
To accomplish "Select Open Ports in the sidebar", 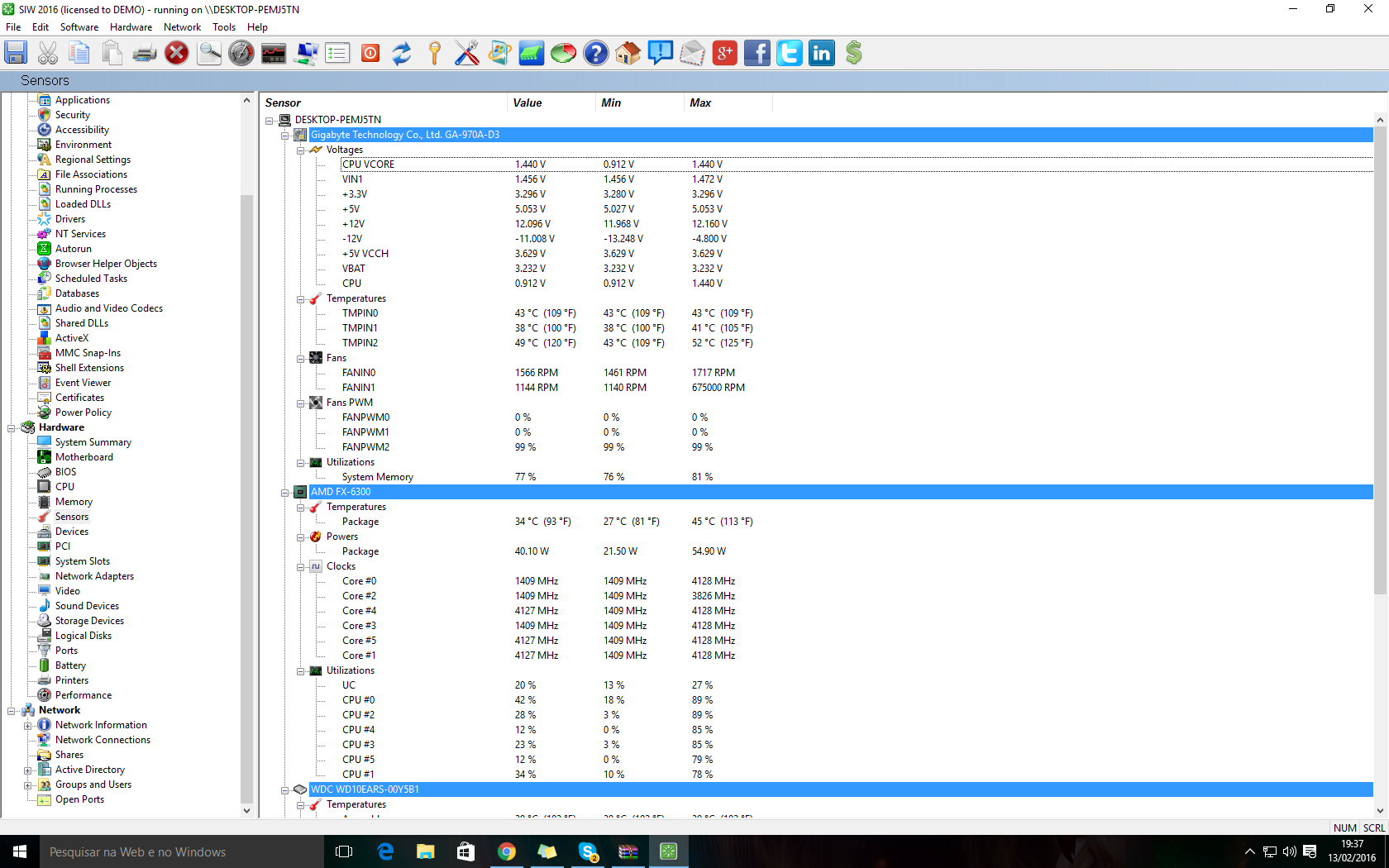I will 79,799.
